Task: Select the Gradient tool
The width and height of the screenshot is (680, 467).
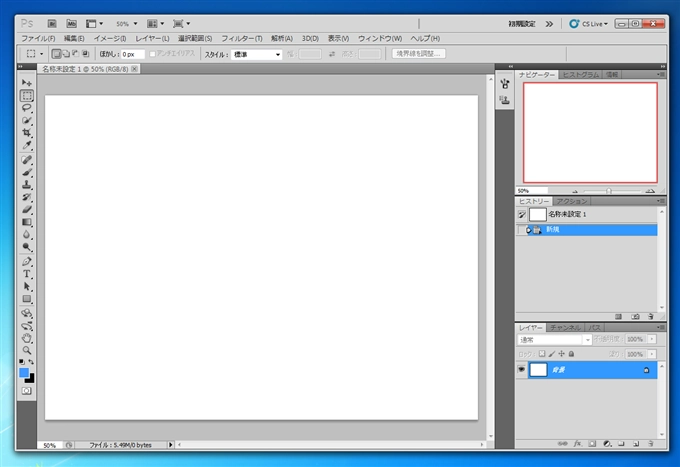Action: point(27,222)
